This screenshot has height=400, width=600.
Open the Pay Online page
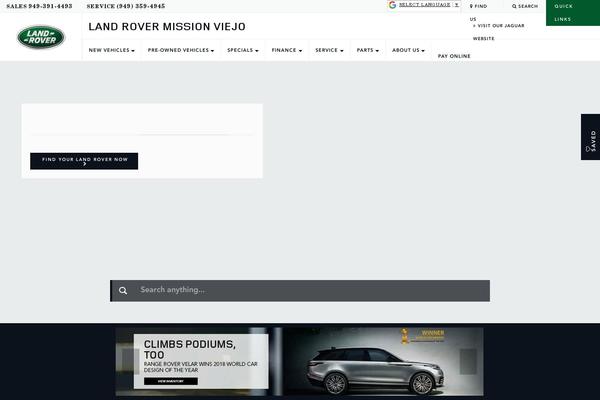tap(454, 56)
